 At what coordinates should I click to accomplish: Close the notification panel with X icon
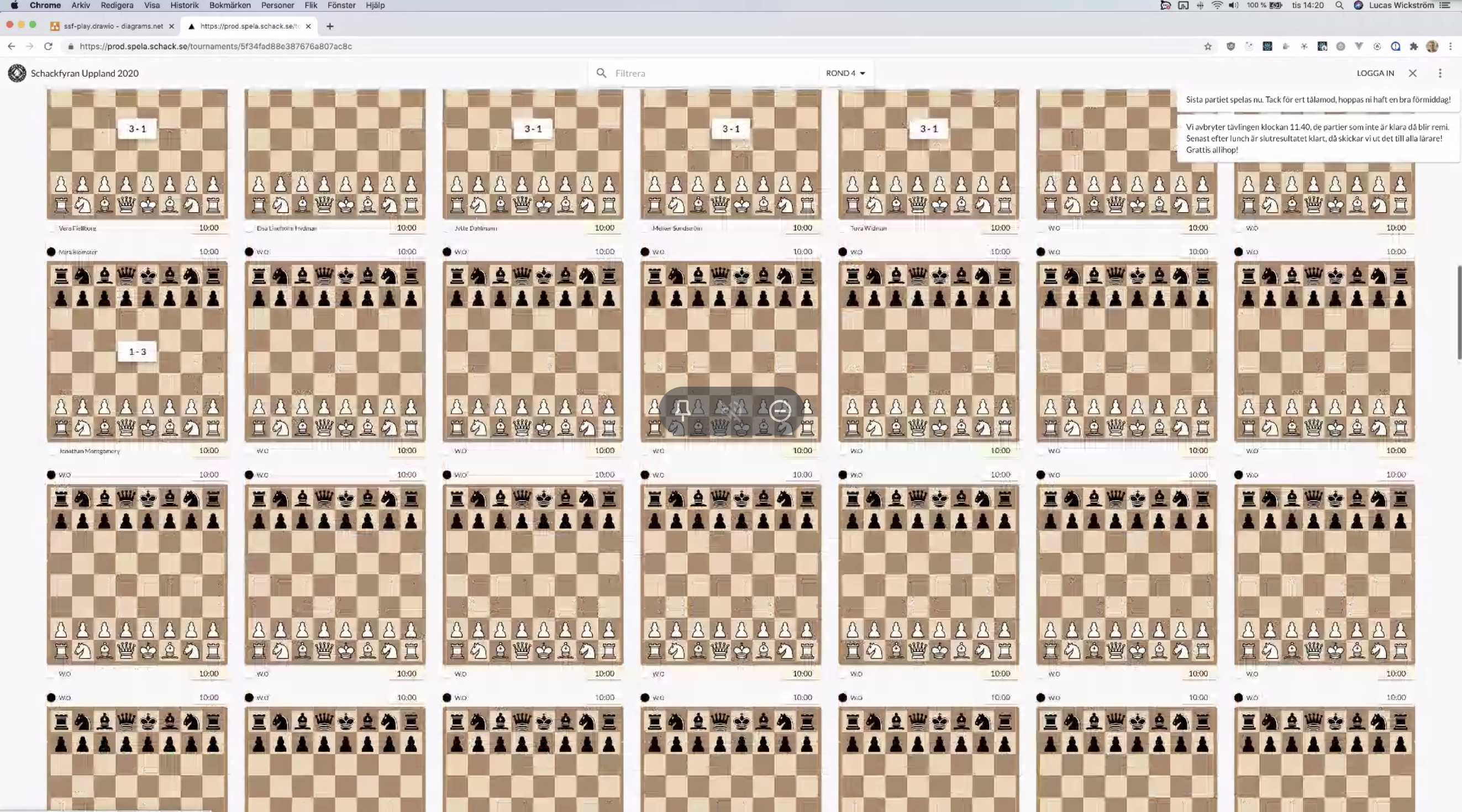pos(1413,73)
